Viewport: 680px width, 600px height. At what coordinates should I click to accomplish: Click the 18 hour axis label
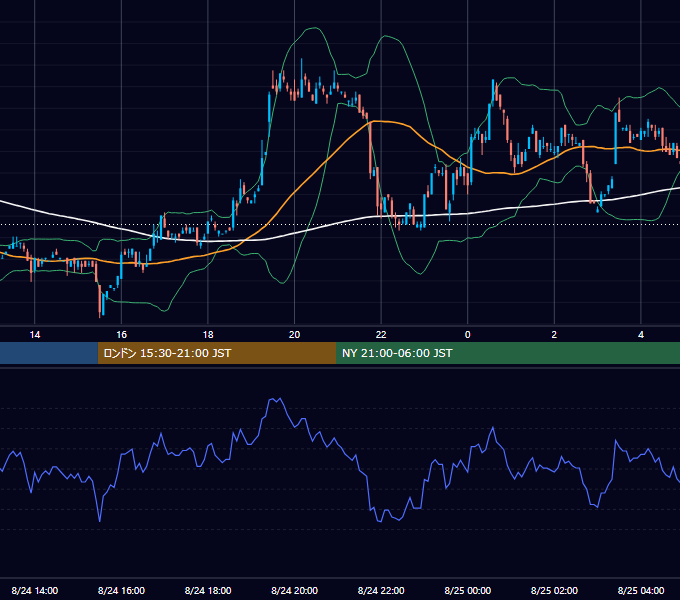pos(208,335)
